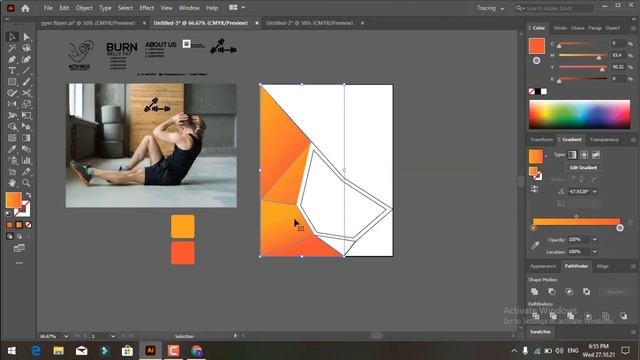Image resolution: width=640 pixels, height=360 pixels.
Task: Open the gradient swatch picker arrow
Action: click(546, 156)
